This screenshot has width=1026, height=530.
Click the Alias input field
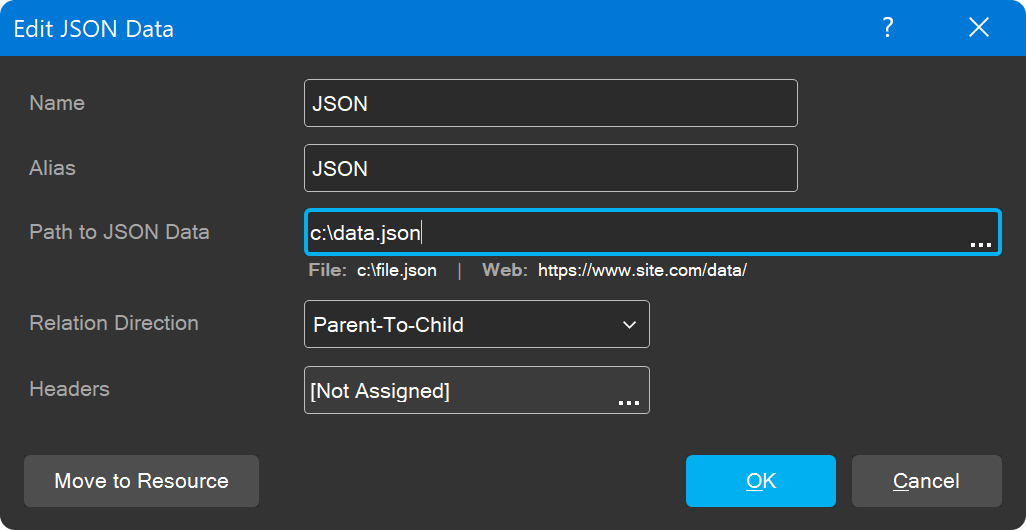pos(551,168)
